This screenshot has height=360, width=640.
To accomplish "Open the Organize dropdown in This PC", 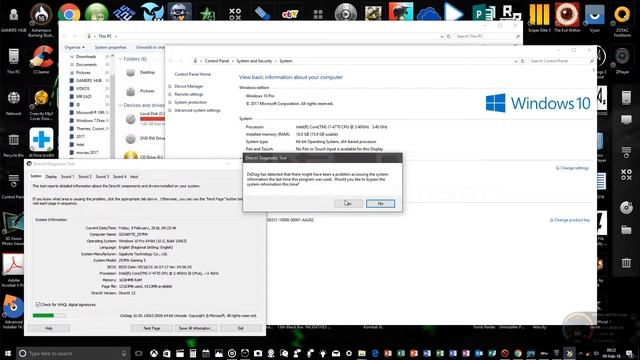I will (74, 47).
